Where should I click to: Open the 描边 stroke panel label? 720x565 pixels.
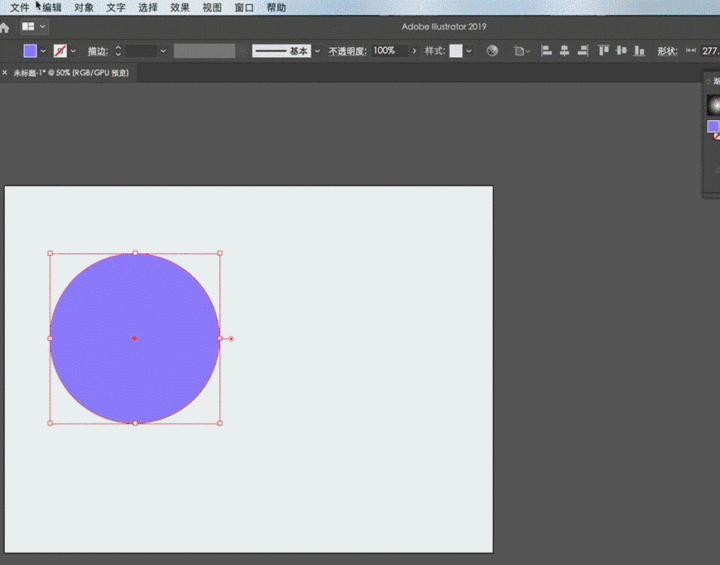coord(98,51)
